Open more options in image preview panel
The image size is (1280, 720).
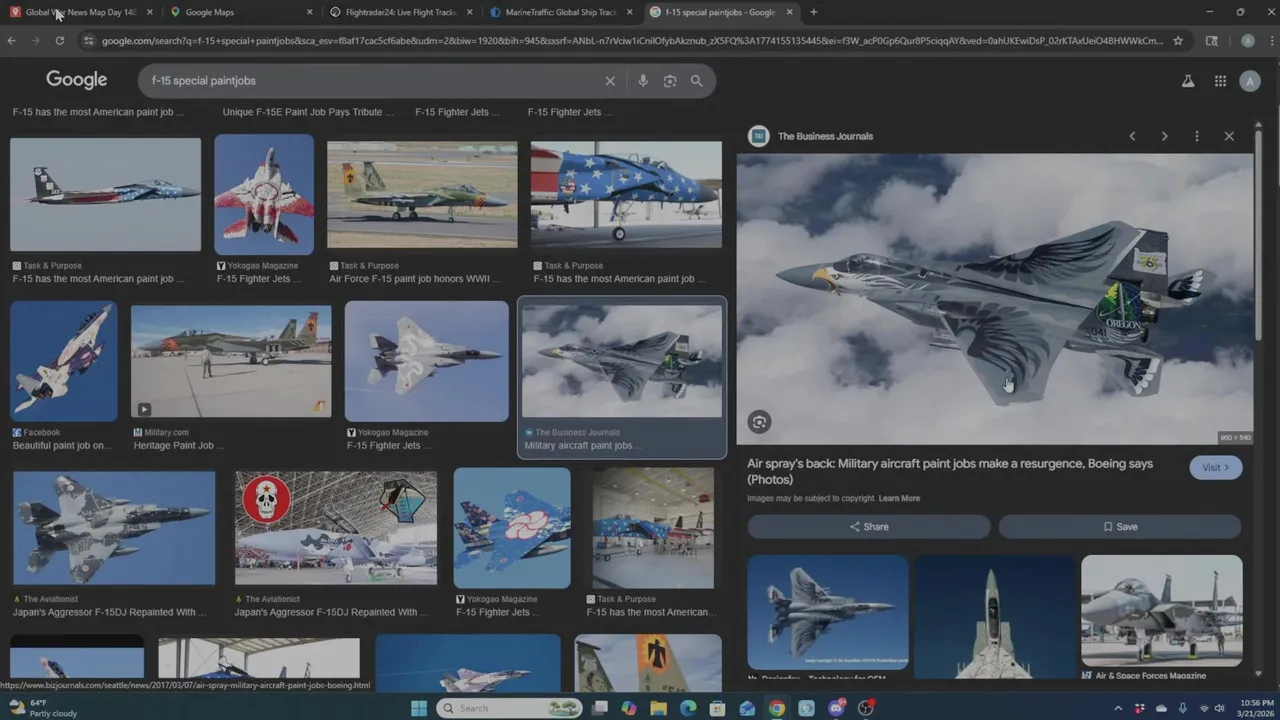coord(1197,136)
